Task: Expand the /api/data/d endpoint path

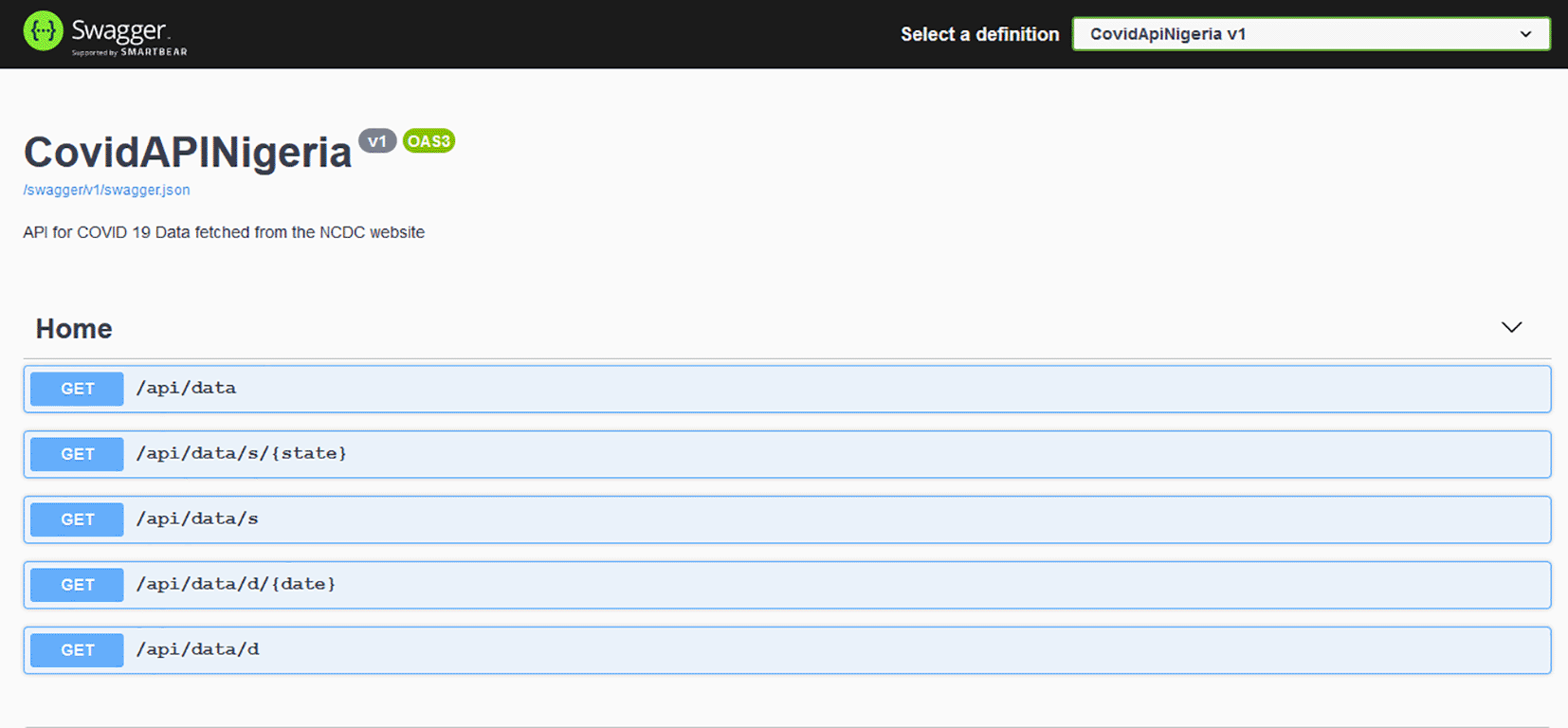Action: coord(197,649)
